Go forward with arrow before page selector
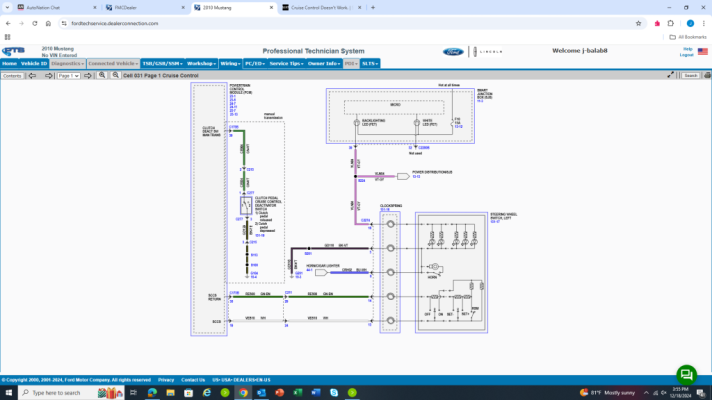The height and width of the screenshot is (400, 712). pos(48,75)
